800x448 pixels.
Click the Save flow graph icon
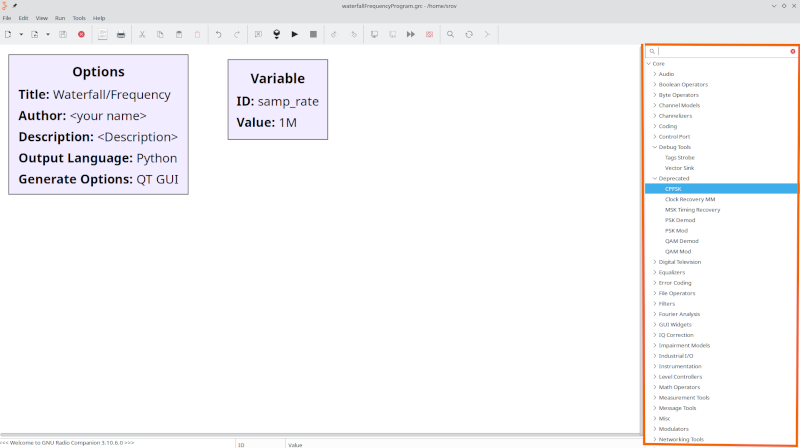click(x=63, y=34)
